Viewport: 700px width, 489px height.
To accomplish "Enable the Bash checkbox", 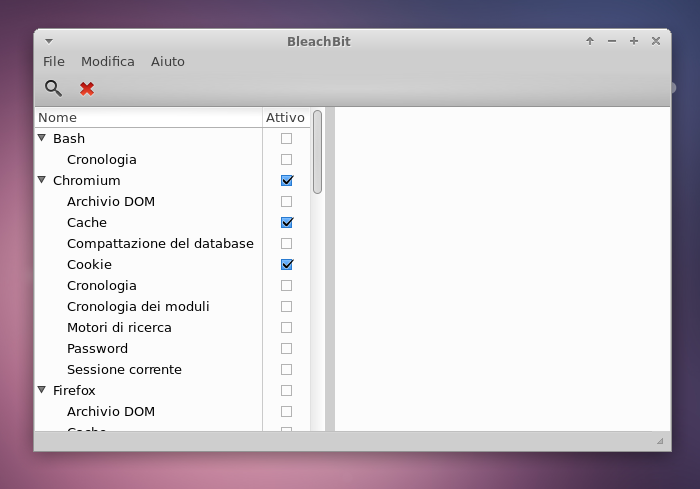I will coord(287,138).
